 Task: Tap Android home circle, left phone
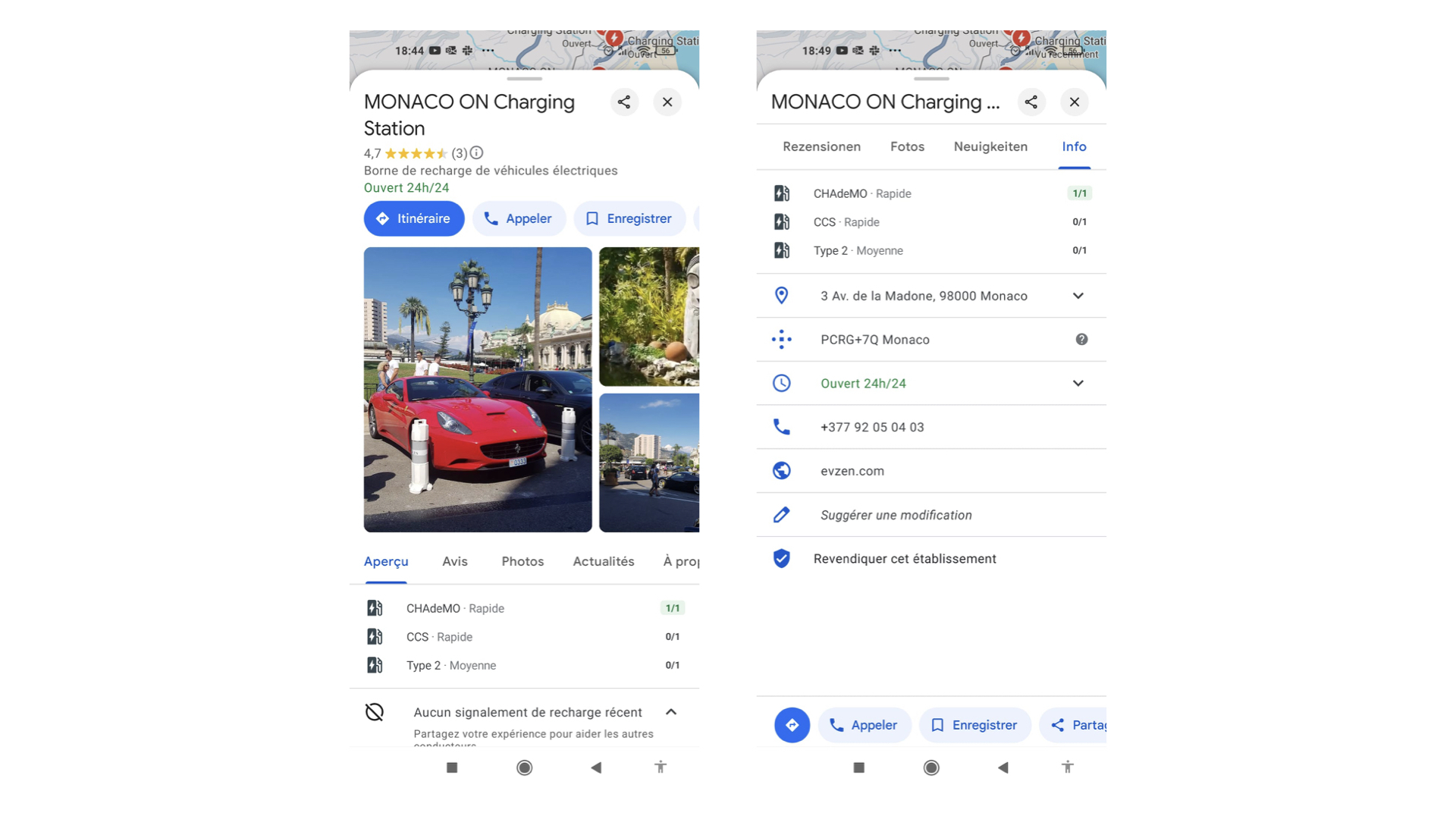coord(524,767)
